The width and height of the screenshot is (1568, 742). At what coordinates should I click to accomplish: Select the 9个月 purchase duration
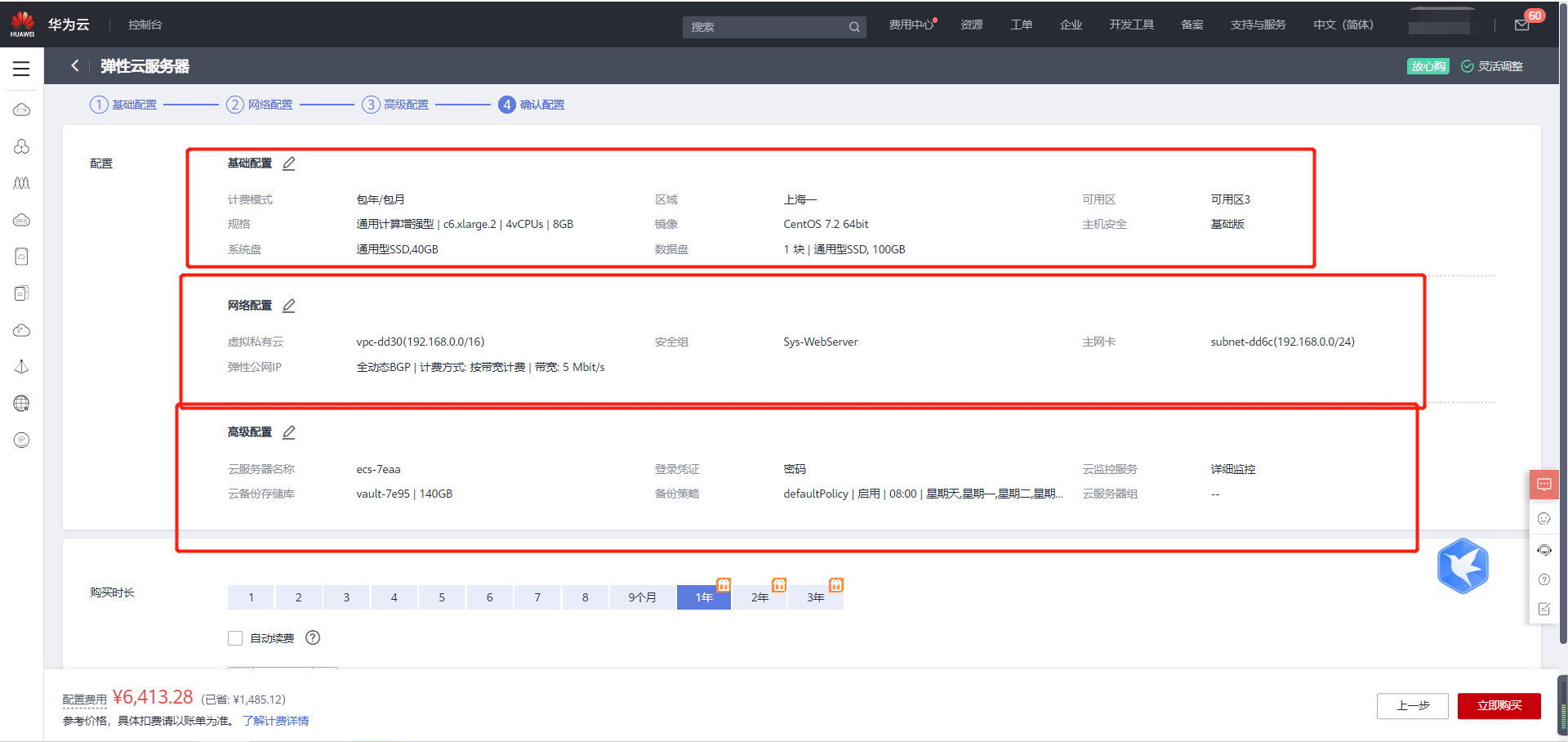coord(642,597)
